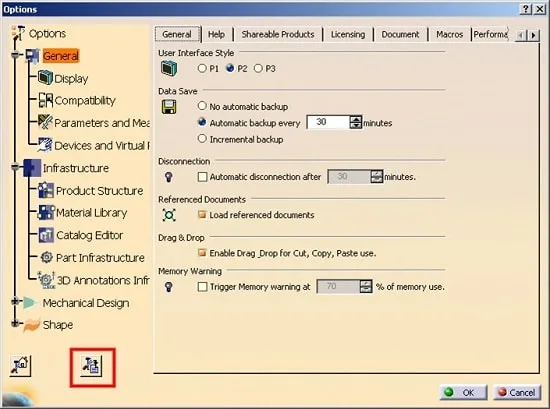Click the red-highlighted options icon at bottom
The image size is (550, 409).
92,366
